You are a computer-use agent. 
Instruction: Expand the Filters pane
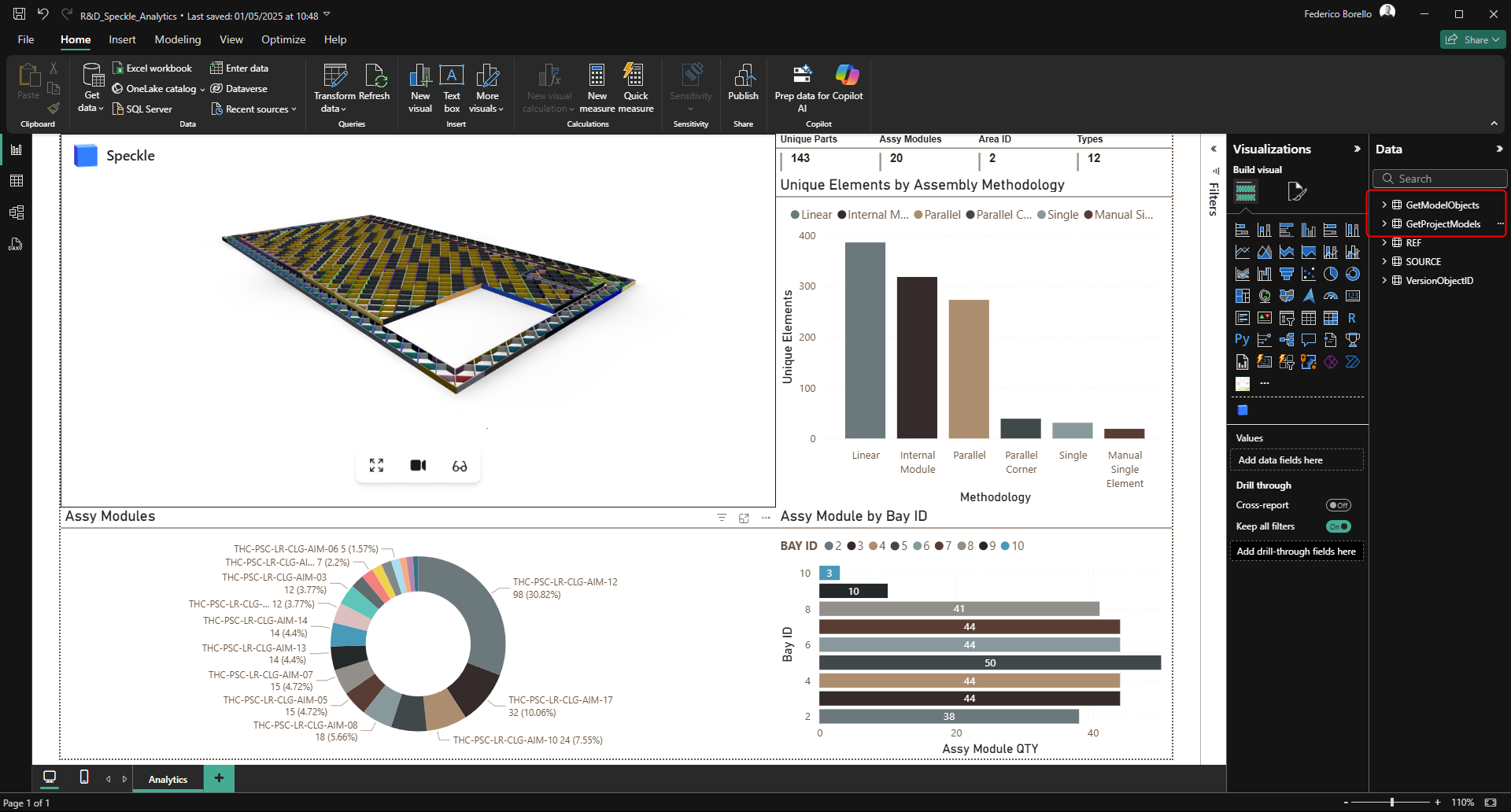(x=1214, y=149)
